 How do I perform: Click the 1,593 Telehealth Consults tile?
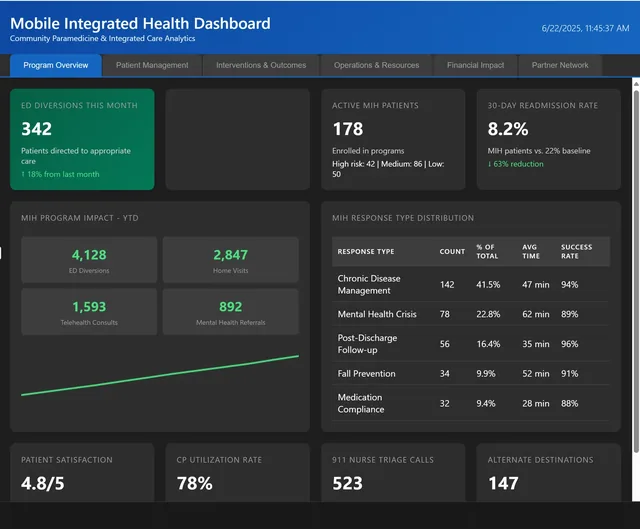(89, 312)
